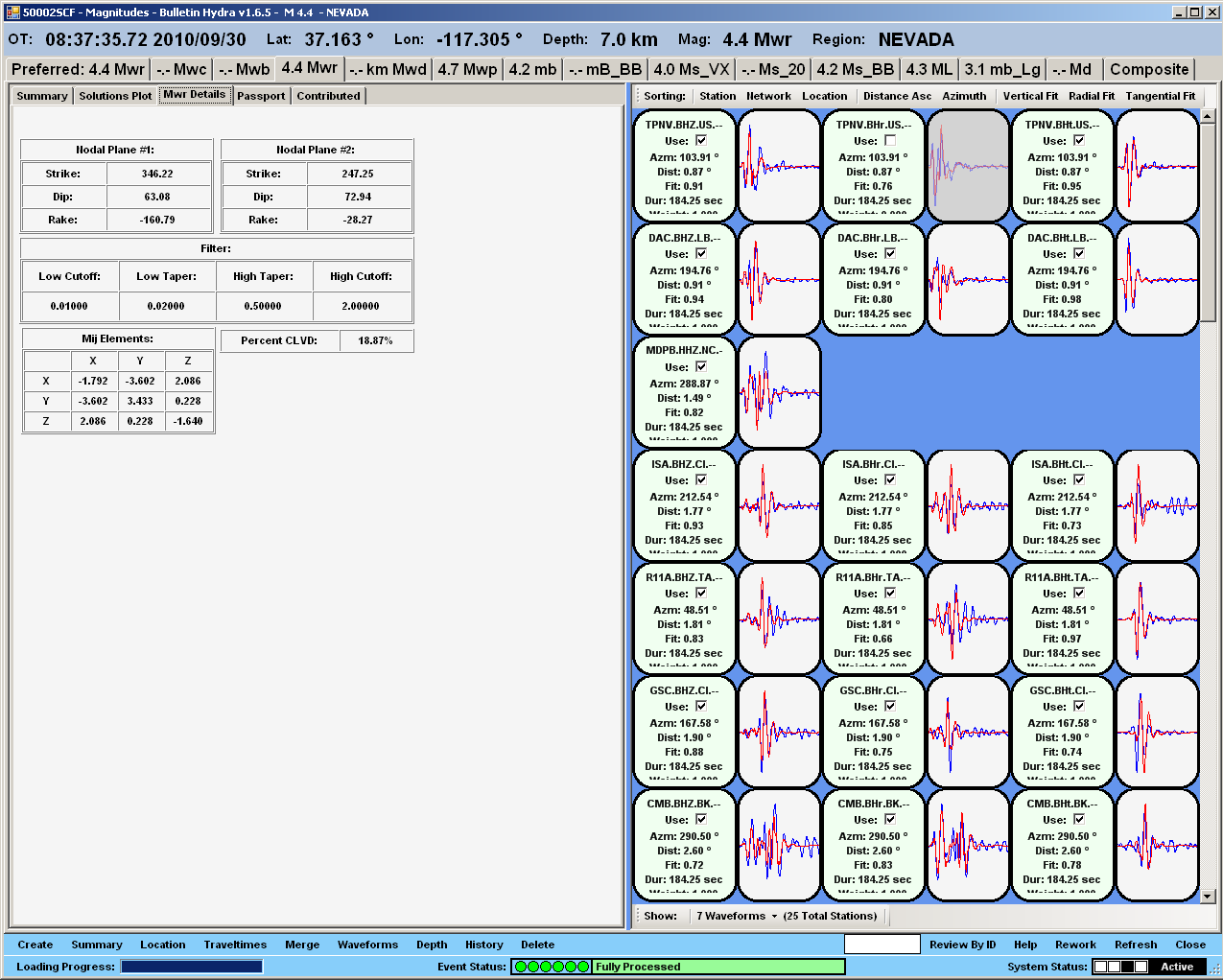This screenshot has width=1223, height=980.
Task: Uncheck Use for MDPB.HHZ.NC
Action: (x=701, y=366)
